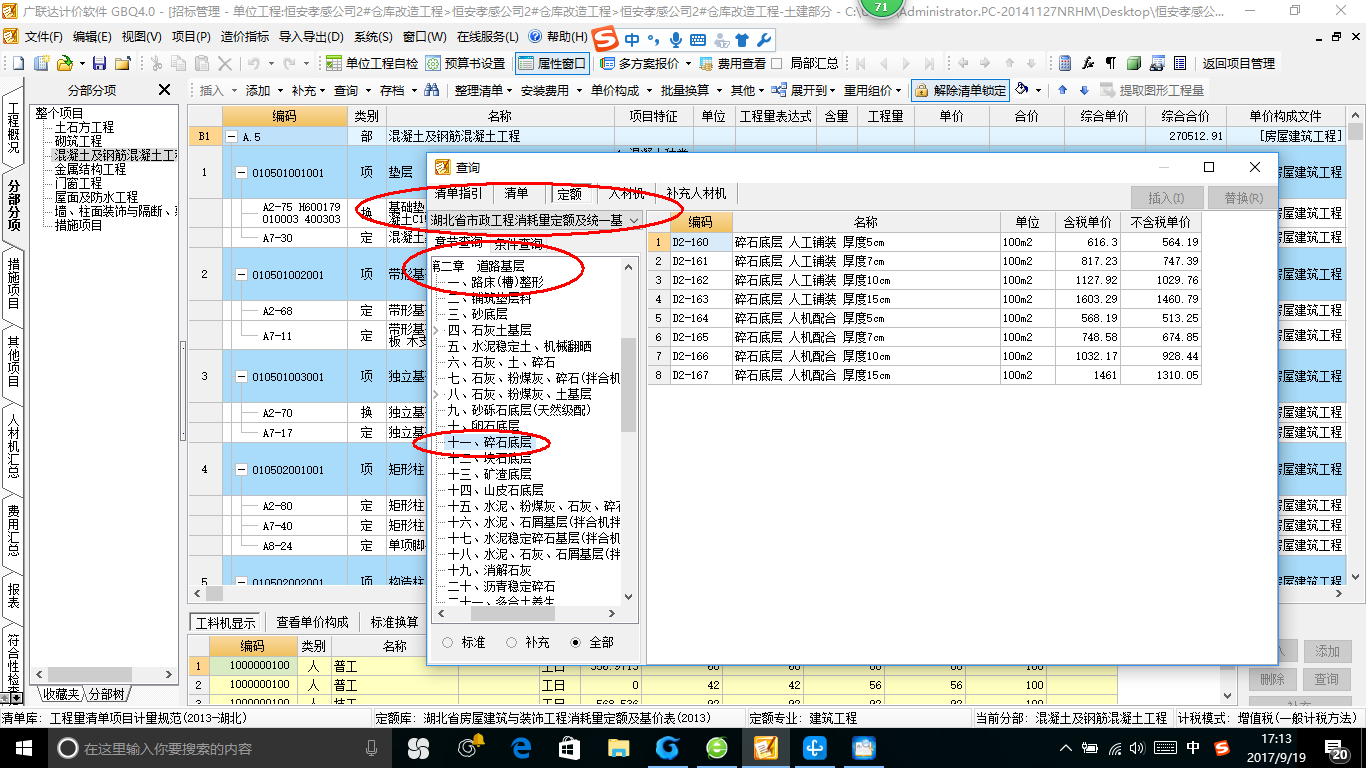Open 预算书设置 budget settings

466,63
